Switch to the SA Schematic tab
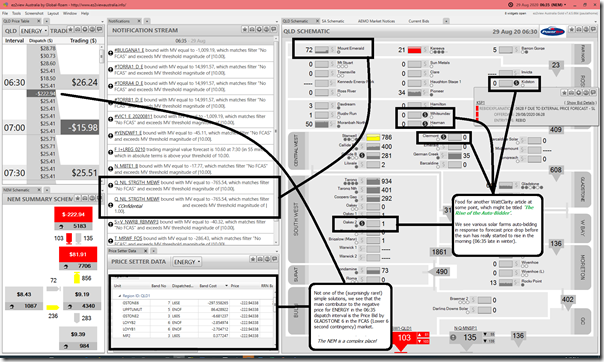The image size is (604, 362). coord(333,21)
